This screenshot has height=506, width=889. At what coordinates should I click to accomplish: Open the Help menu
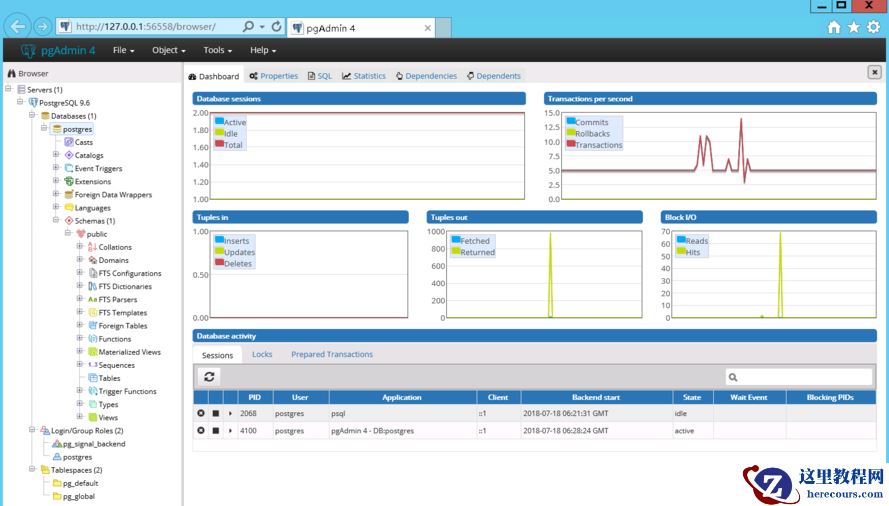pos(263,50)
